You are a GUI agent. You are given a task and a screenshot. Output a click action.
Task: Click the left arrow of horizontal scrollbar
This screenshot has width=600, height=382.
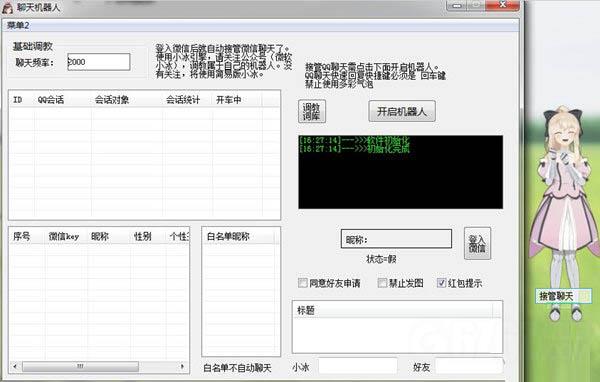pyautogui.click(x=15, y=366)
